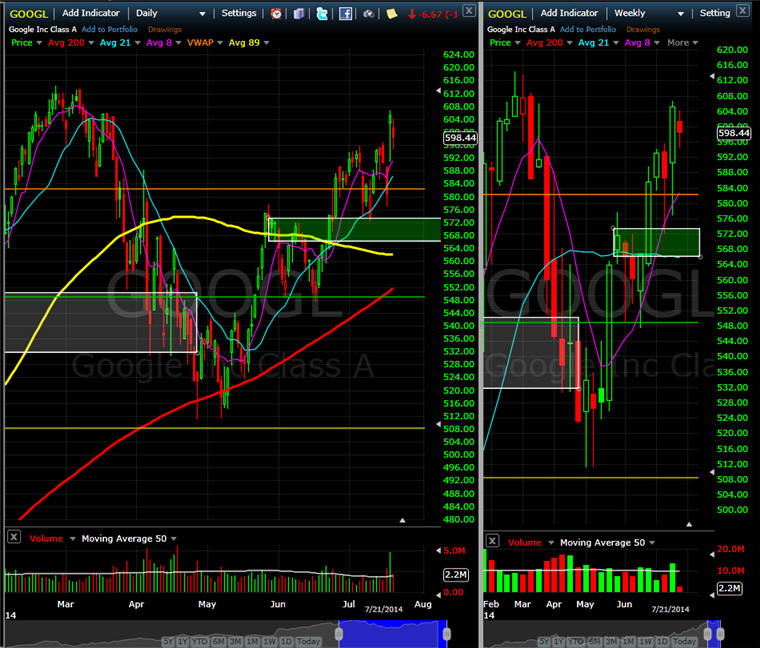Click right handle of Daily range slider
Viewport: 760px width, 648px height.
pyautogui.click(x=446, y=633)
